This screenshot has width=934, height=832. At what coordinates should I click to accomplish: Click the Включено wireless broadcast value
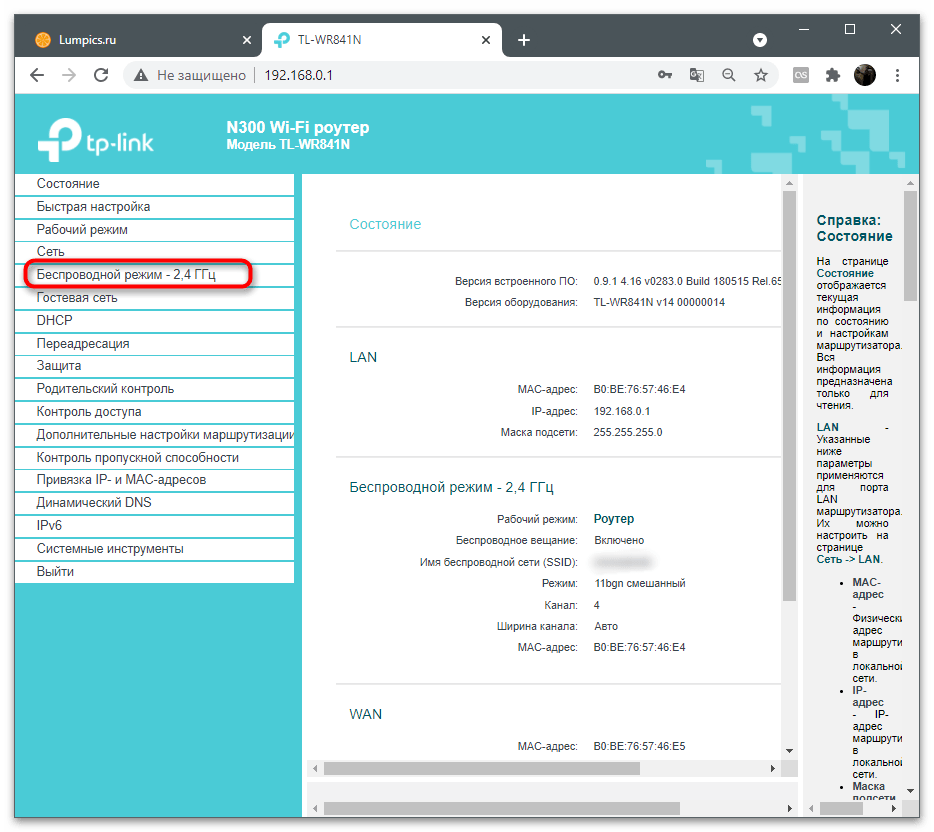tap(619, 540)
